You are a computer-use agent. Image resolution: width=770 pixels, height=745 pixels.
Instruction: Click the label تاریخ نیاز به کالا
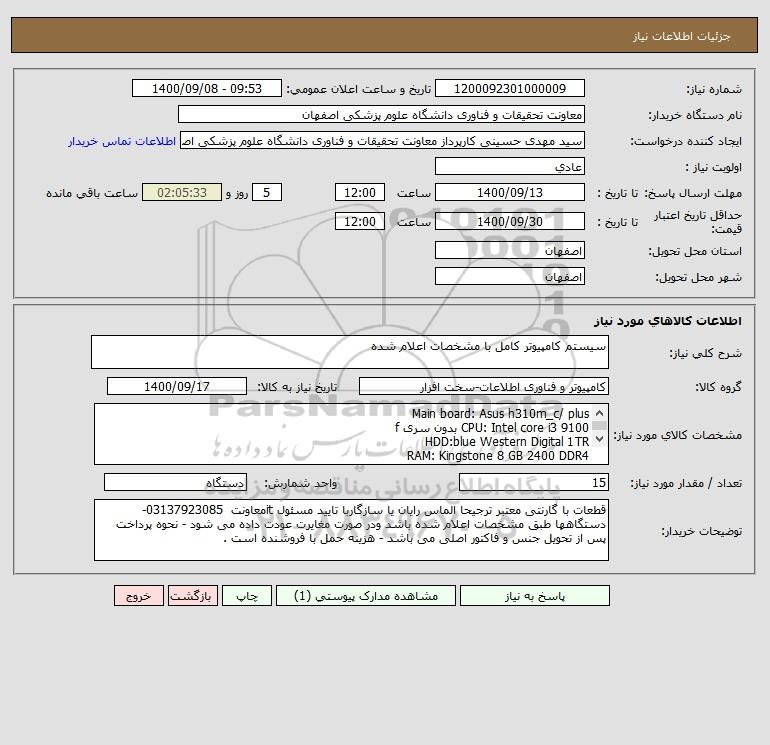(x=298, y=387)
